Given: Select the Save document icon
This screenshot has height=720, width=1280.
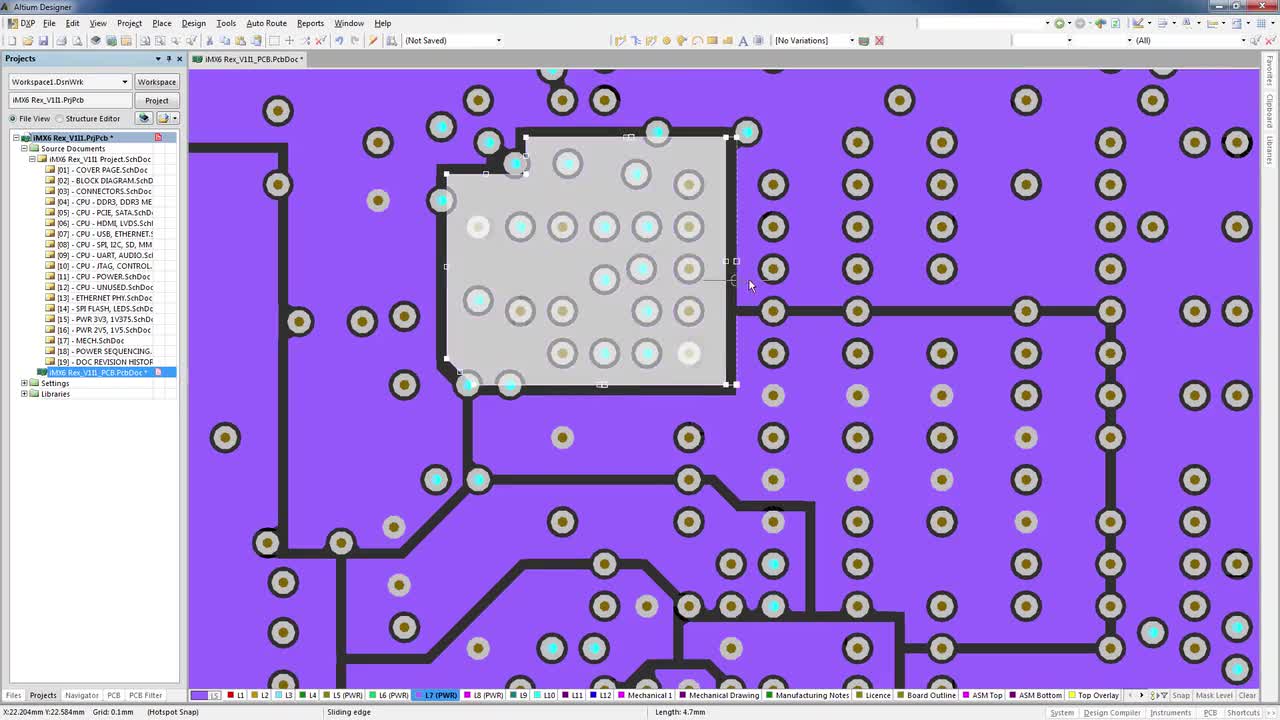Looking at the screenshot, I should 44,40.
